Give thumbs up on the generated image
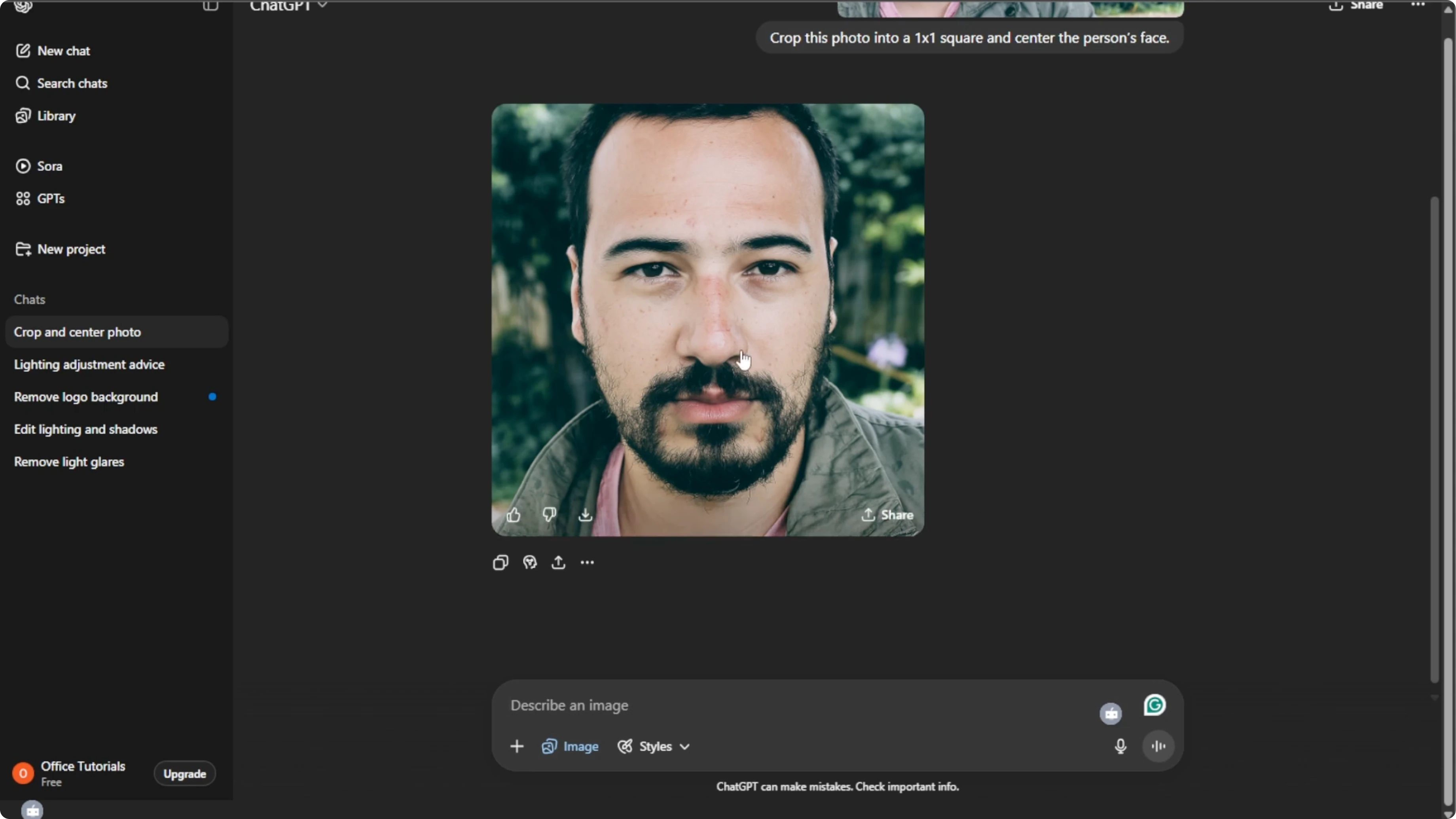This screenshot has height=819, width=1456. 513,515
